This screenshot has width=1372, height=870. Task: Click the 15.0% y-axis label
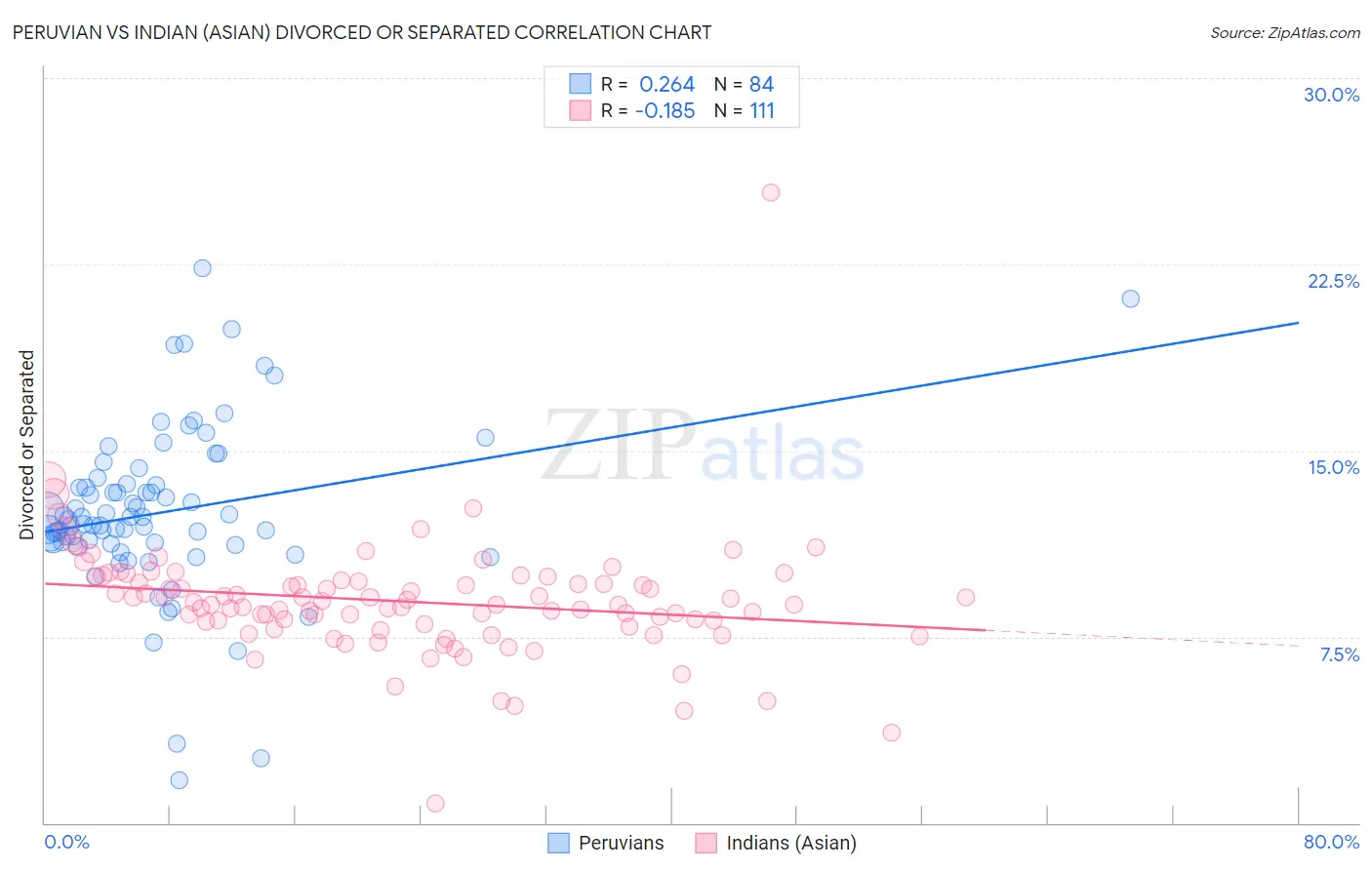pos(1333,467)
